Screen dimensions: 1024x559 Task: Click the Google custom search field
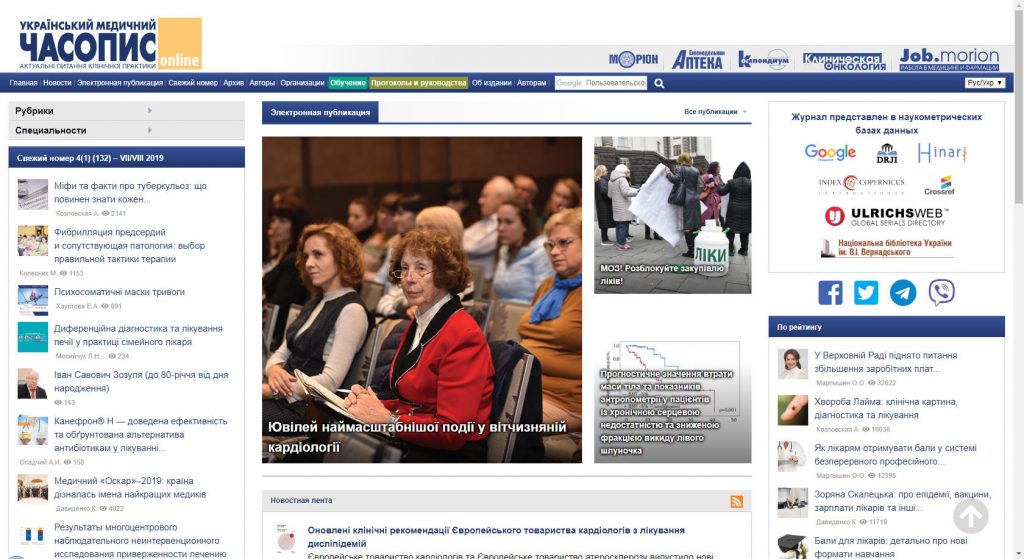pyautogui.click(x=601, y=83)
